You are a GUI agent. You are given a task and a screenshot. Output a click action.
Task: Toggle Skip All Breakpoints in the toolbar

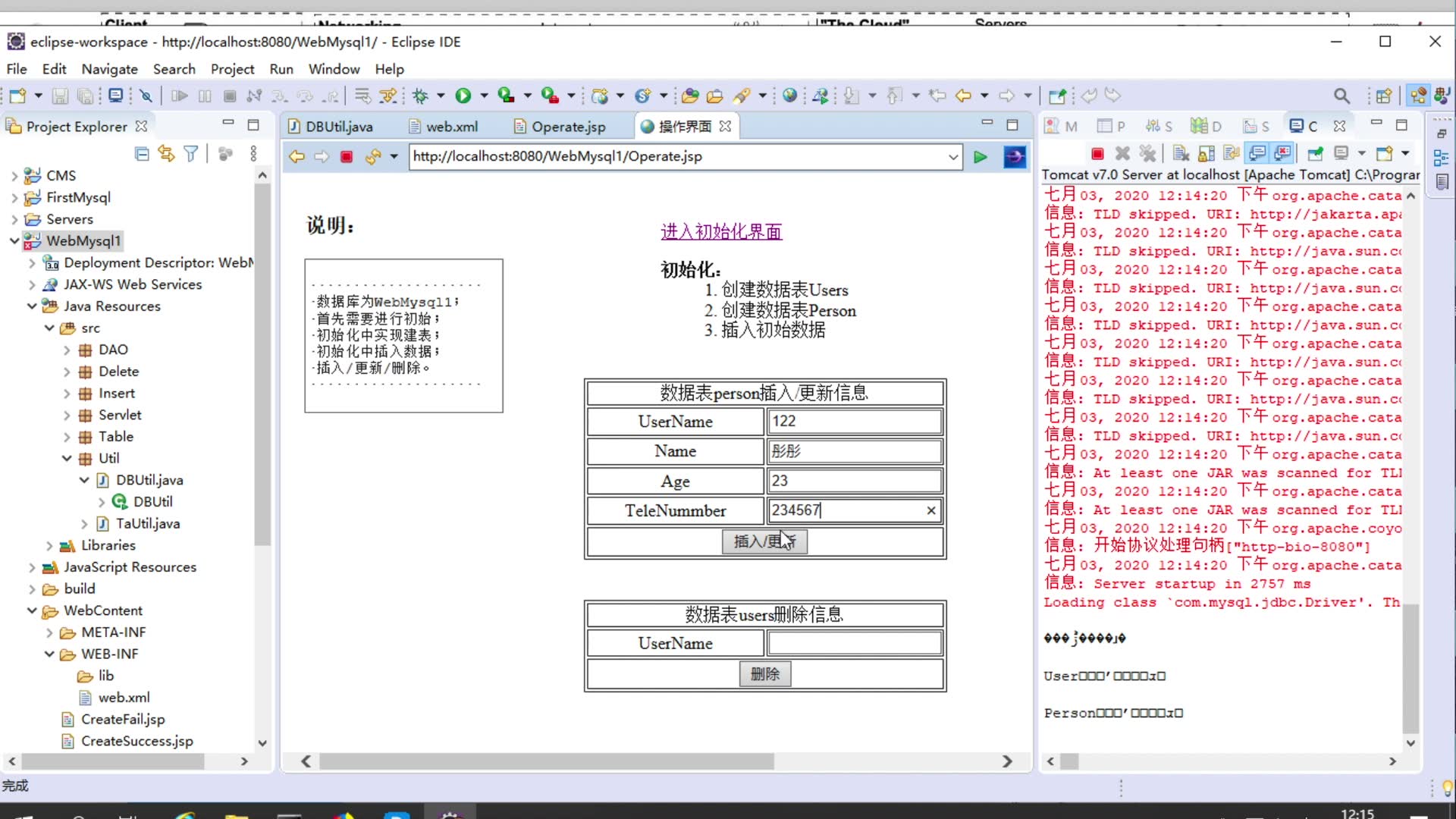pyautogui.click(x=145, y=96)
